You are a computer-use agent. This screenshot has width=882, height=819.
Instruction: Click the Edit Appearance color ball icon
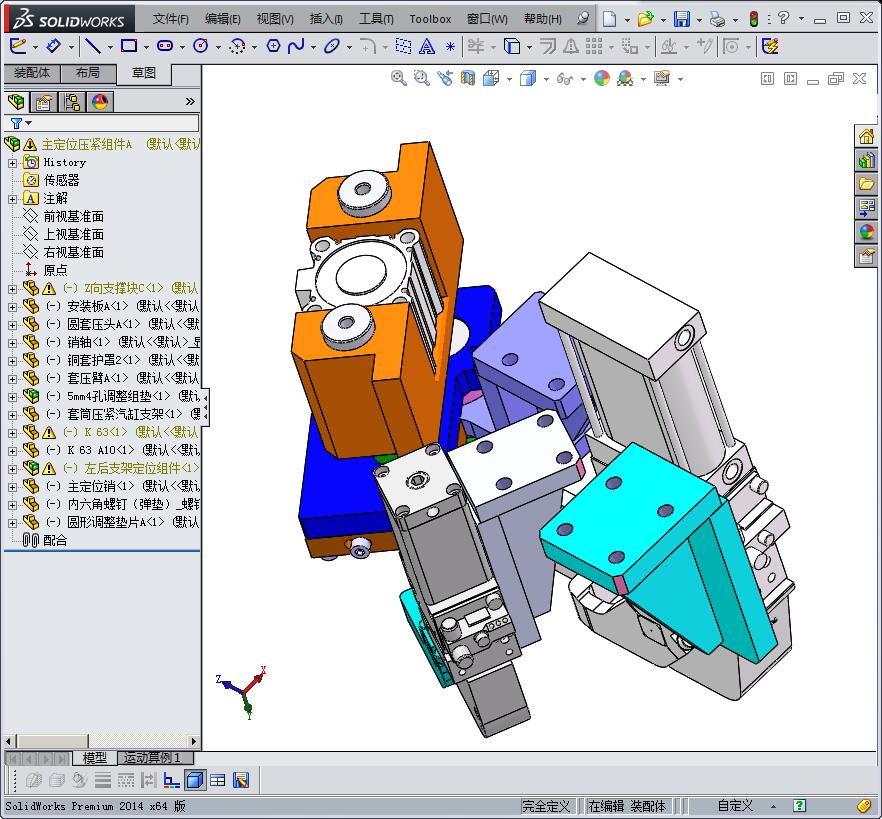tap(601, 78)
